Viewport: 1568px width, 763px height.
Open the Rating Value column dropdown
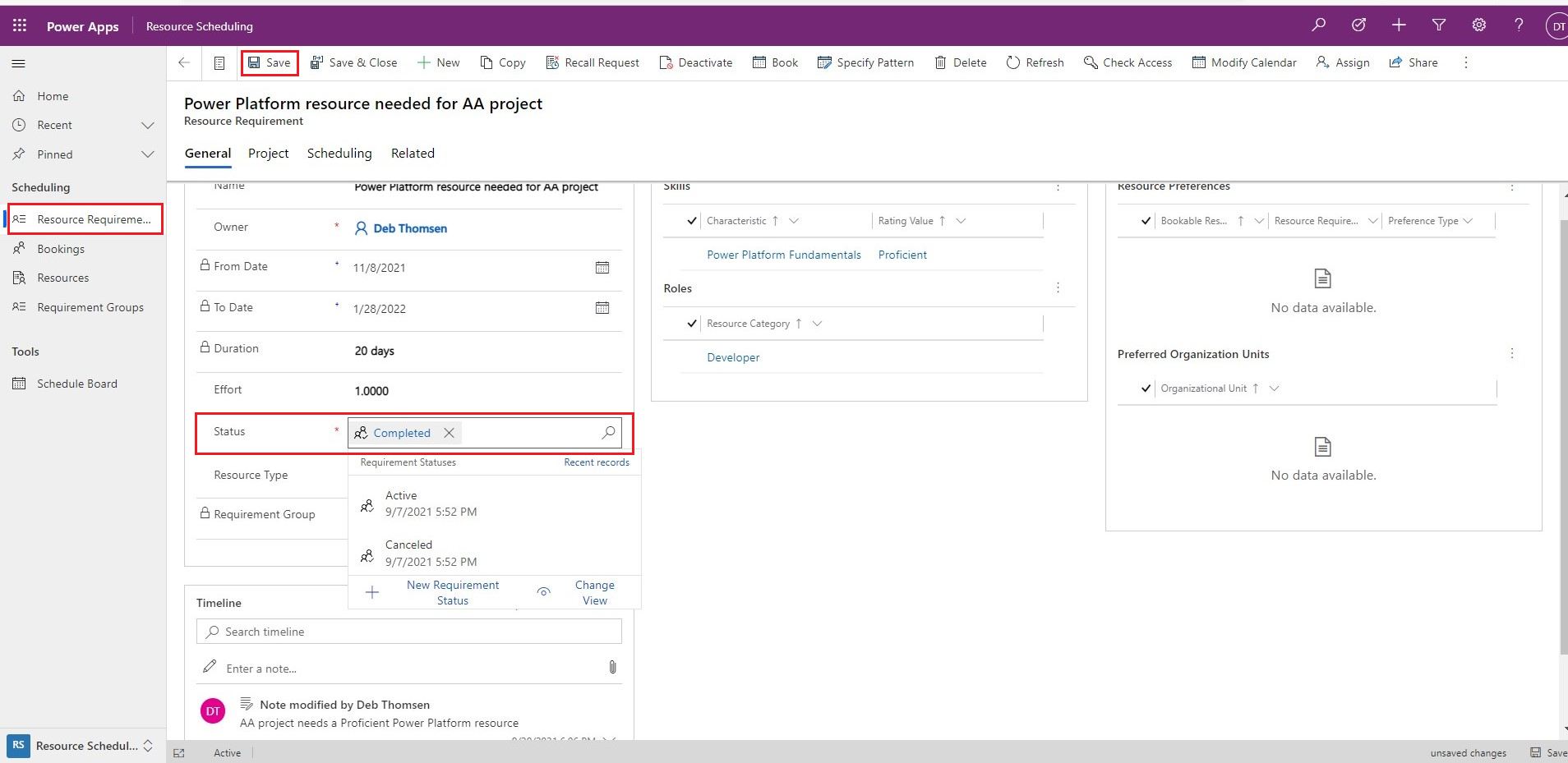[x=961, y=221]
